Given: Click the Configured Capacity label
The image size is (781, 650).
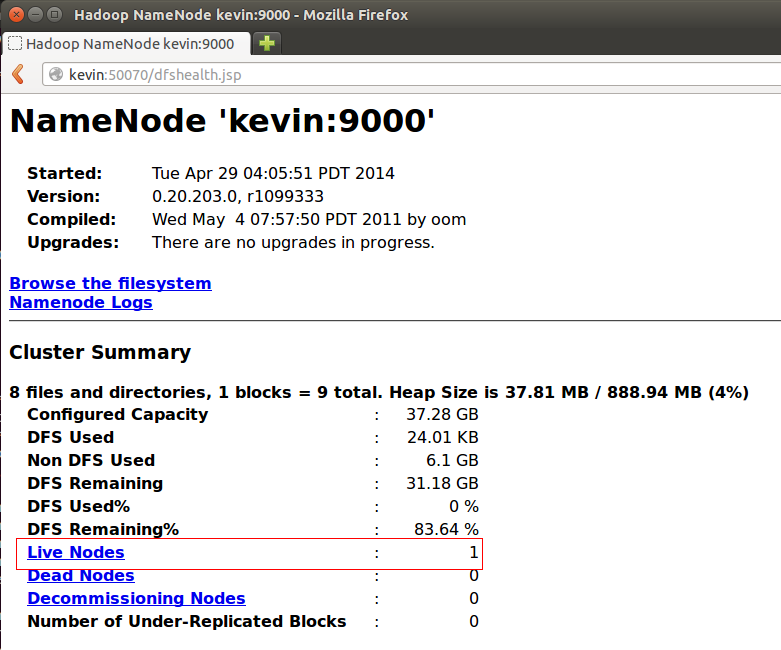Looking at the screenshot, I should point(118,414).
